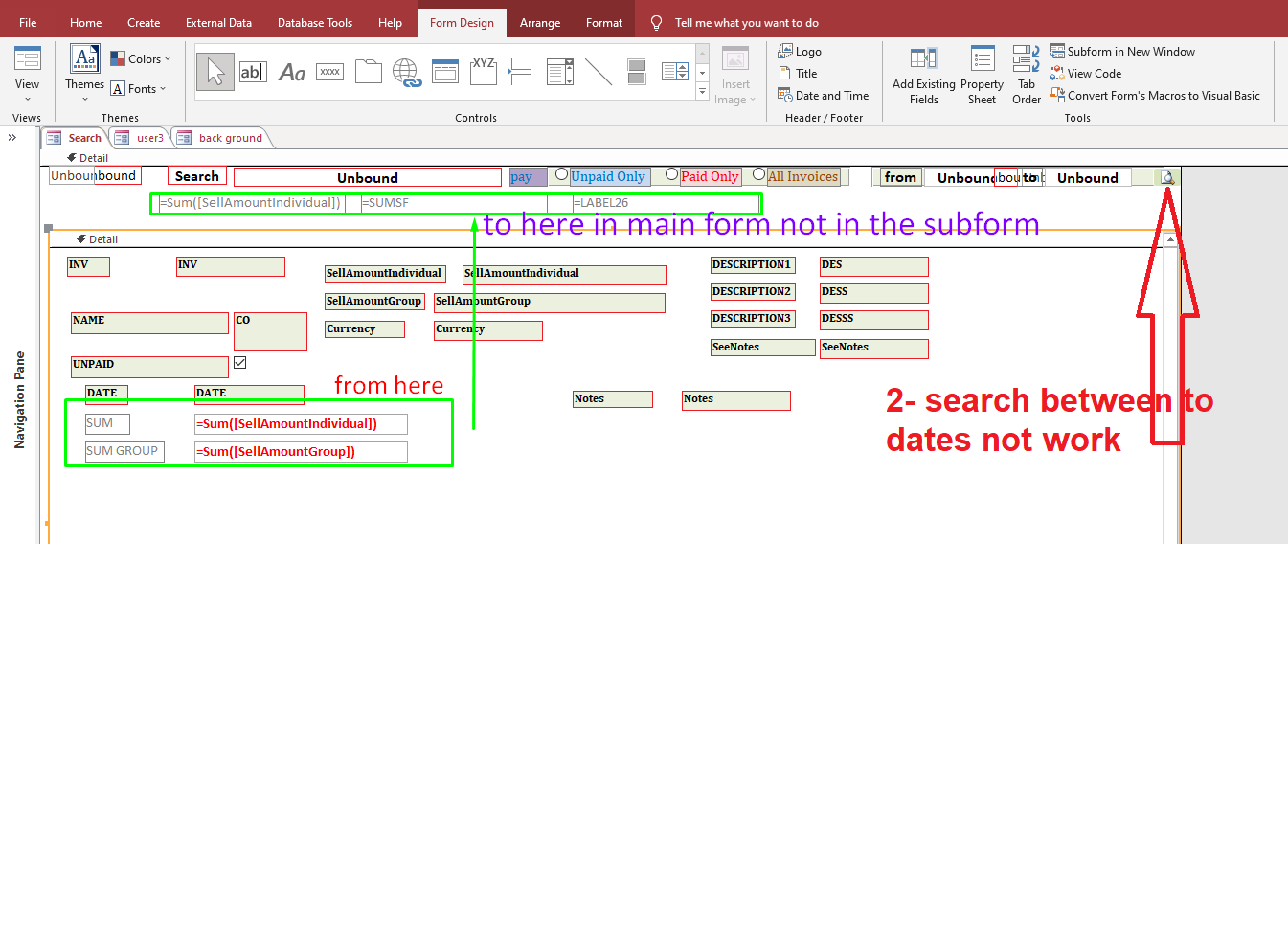Switch to the Arrange ribbon tab

539,21
